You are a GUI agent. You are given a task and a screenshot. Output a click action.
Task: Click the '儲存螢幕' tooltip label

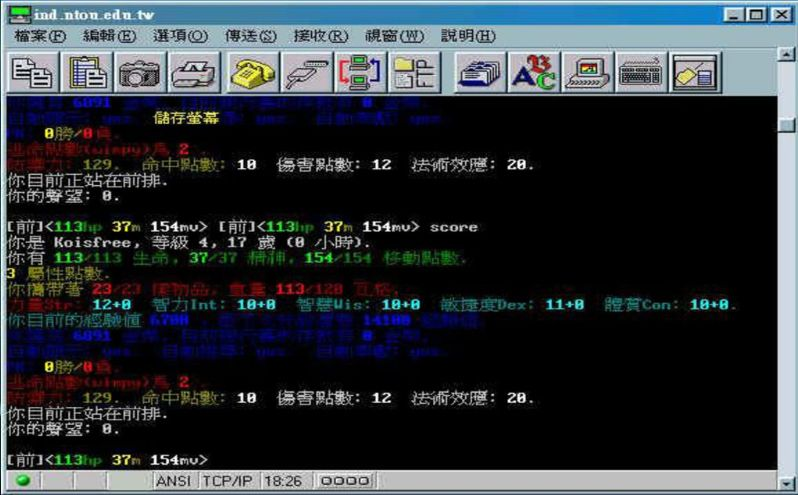point(186,118)
